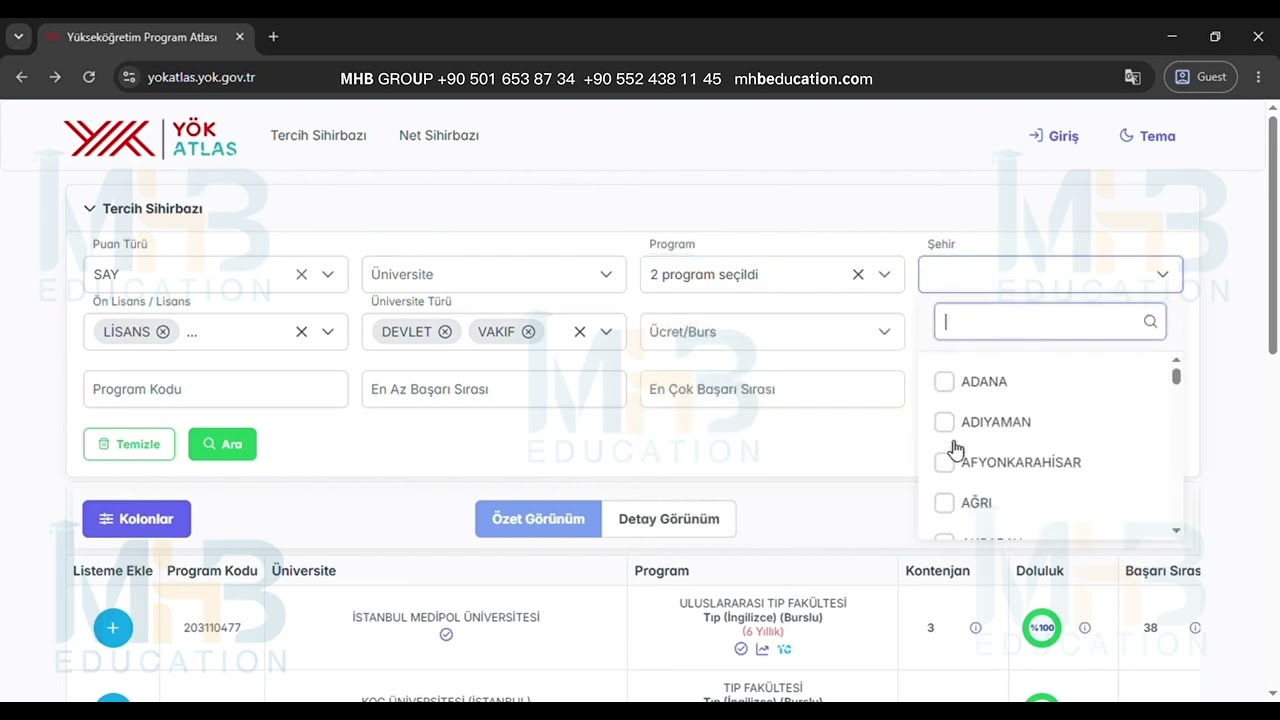Check the ADIYAMAN city checkbox
This screenshot has height=720, width=1280.
(x=944, y=422)
